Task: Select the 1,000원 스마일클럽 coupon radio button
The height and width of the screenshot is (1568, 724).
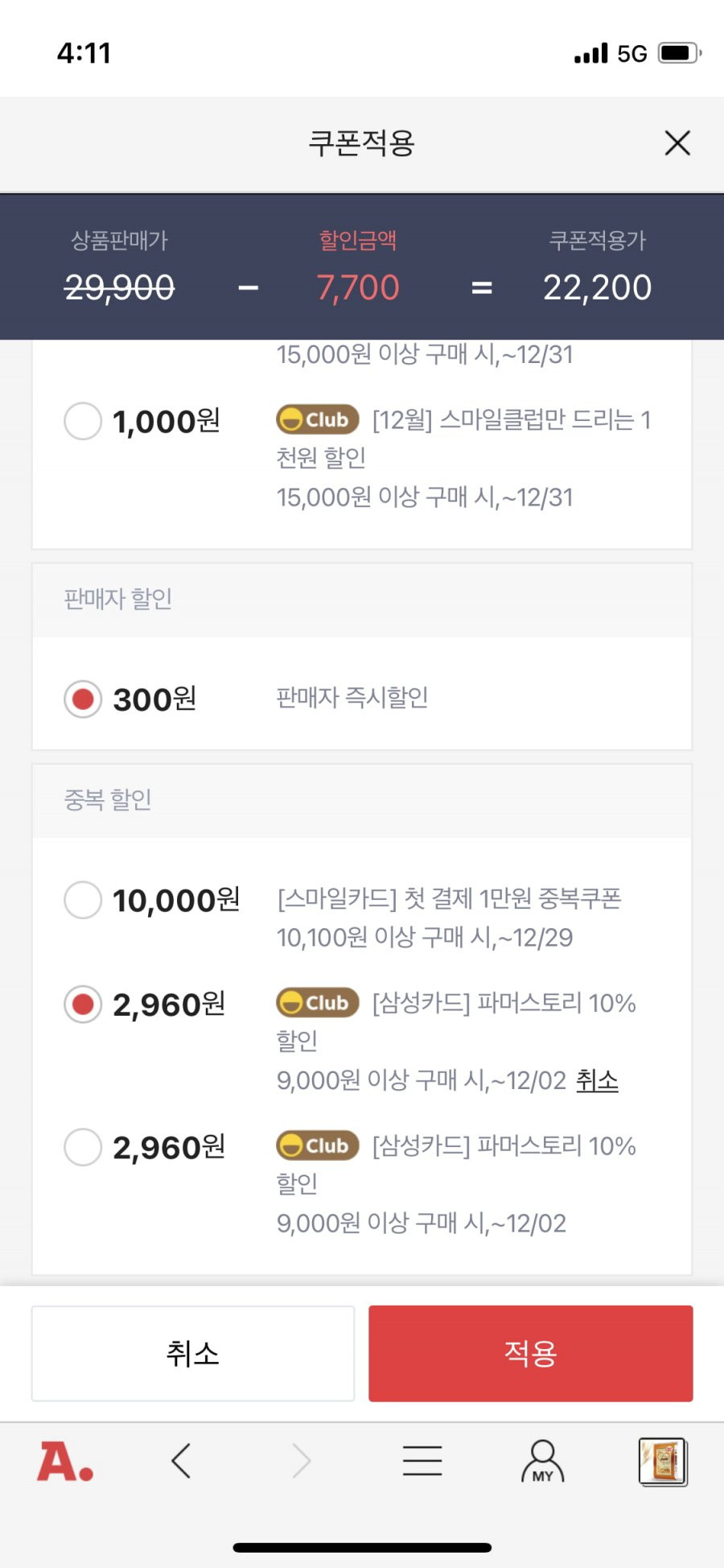Action: pyautogui.click(x=83, y=421)
